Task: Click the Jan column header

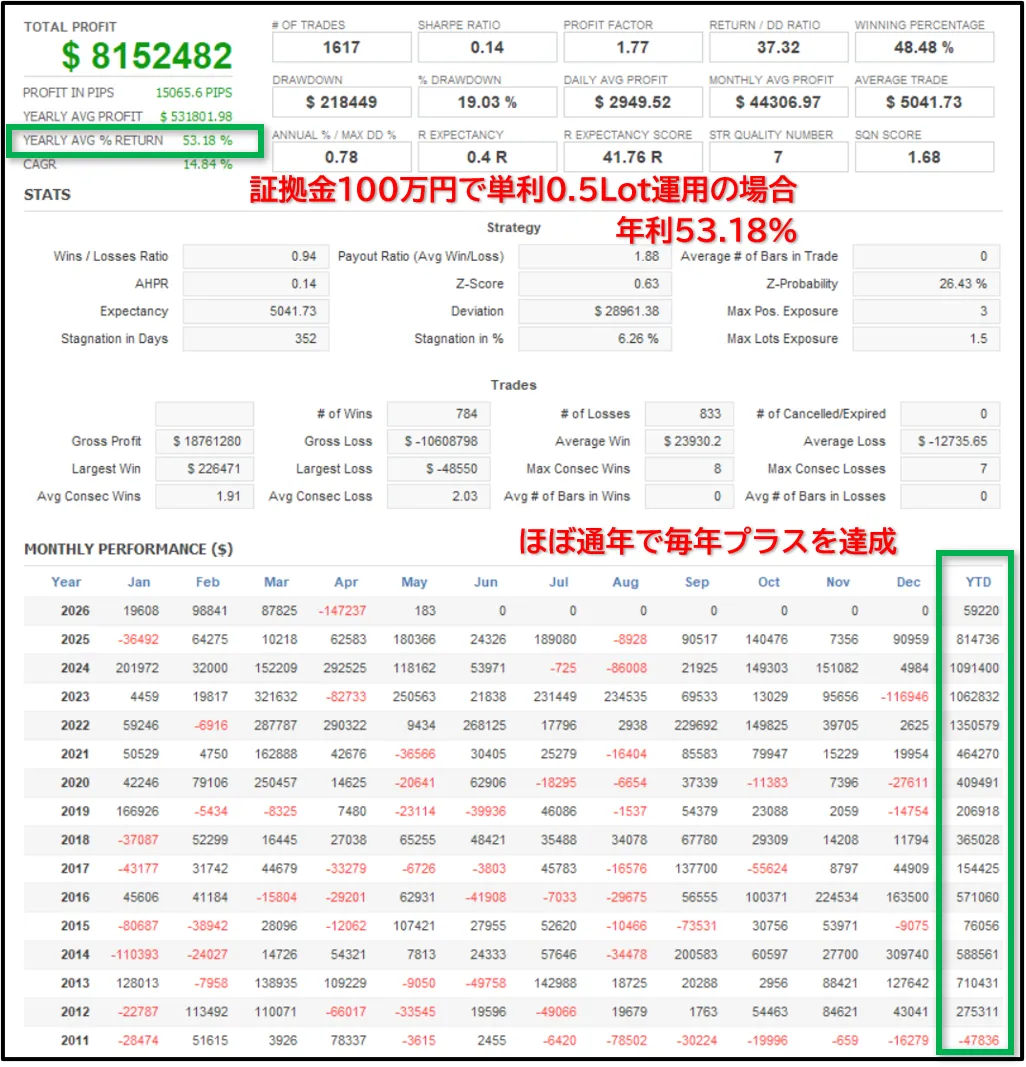Action: [x=139, y=582]
